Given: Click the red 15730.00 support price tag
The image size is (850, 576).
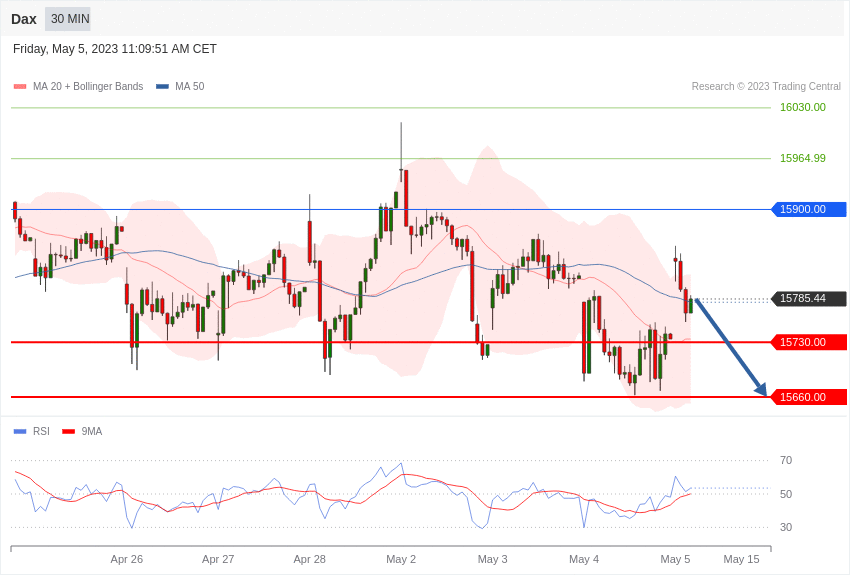Looking at the screenshot, I should [809, 342].
